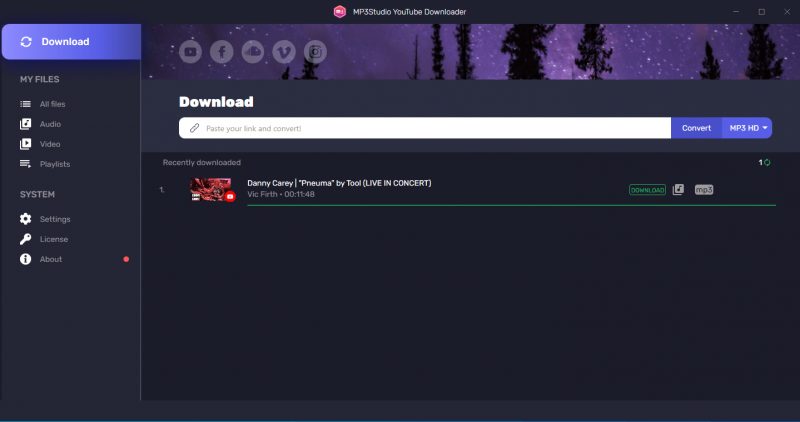Click the green DOWNLOAD badge on the track

647,189
